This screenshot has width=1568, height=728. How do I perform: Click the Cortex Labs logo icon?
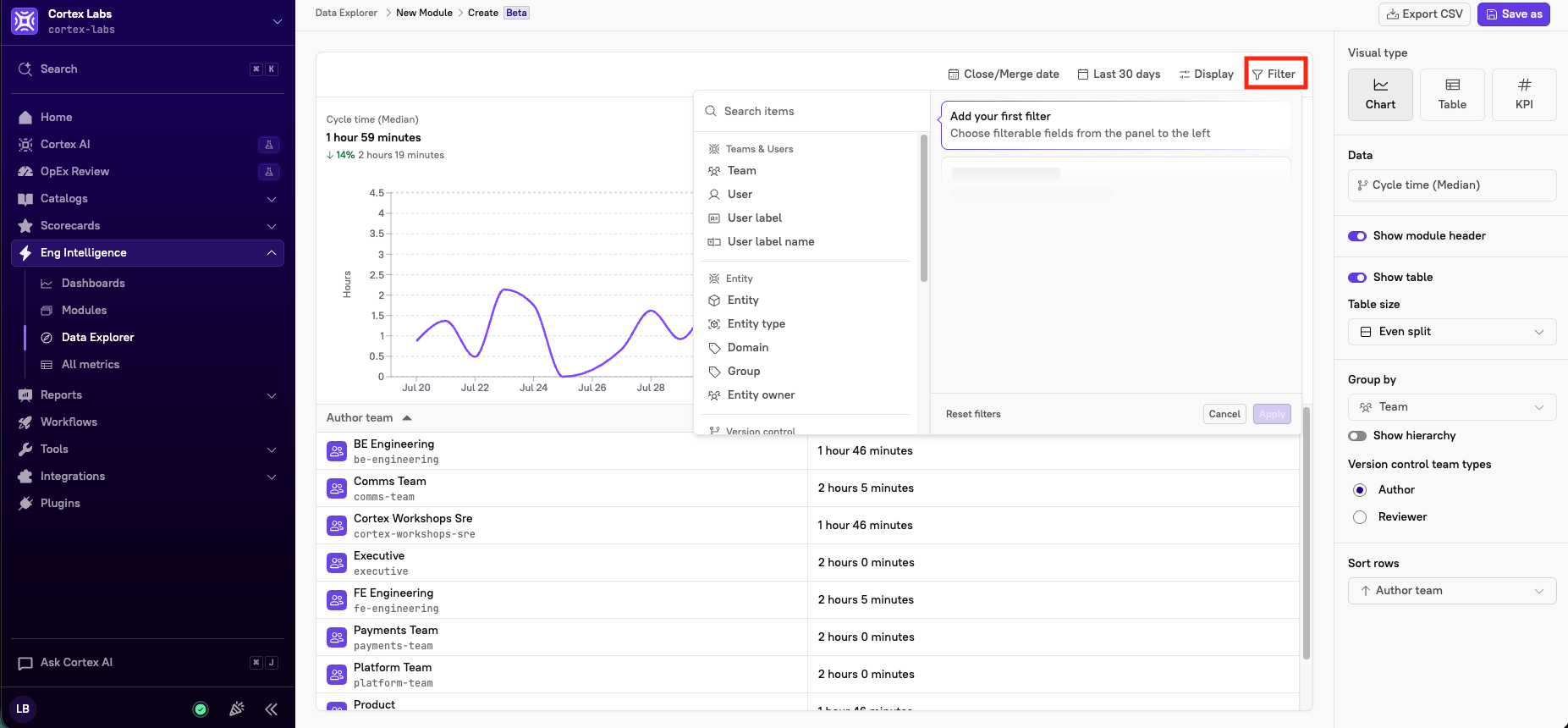25,21
